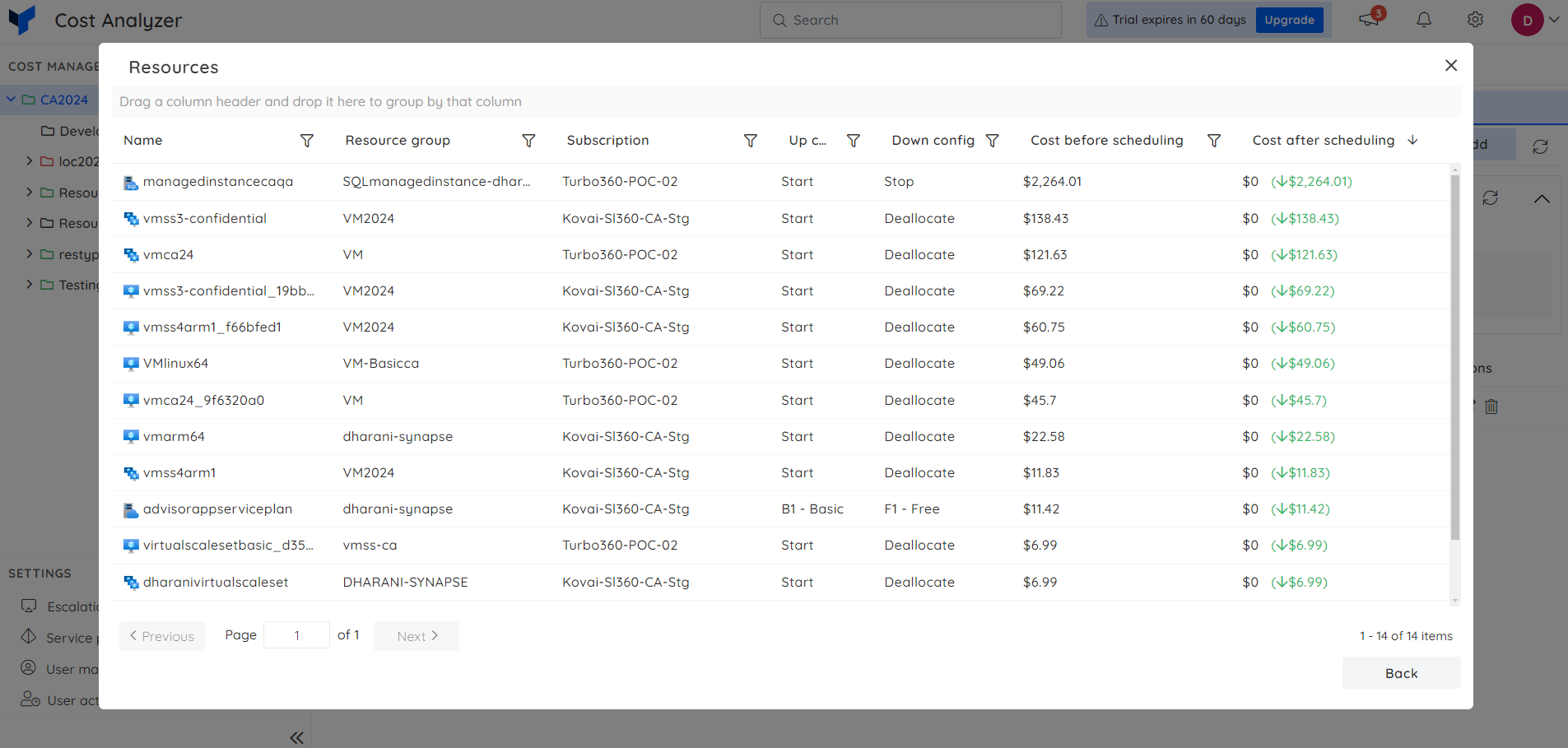Click the vmarm64 virtual machine icon
Image resolution: width=1568 pixels, height=748 pixels.
point(131,437)
